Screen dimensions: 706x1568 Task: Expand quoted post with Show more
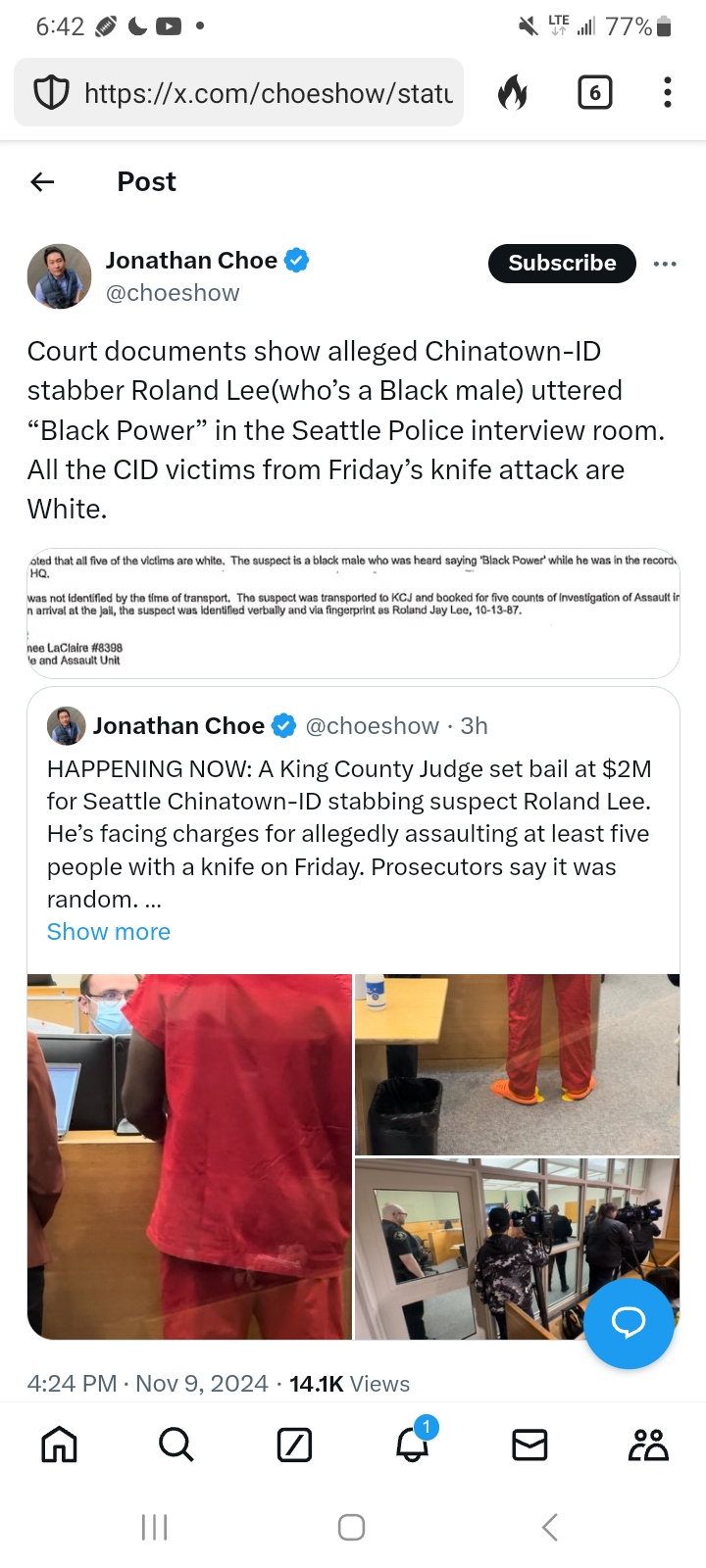[109, 932]
